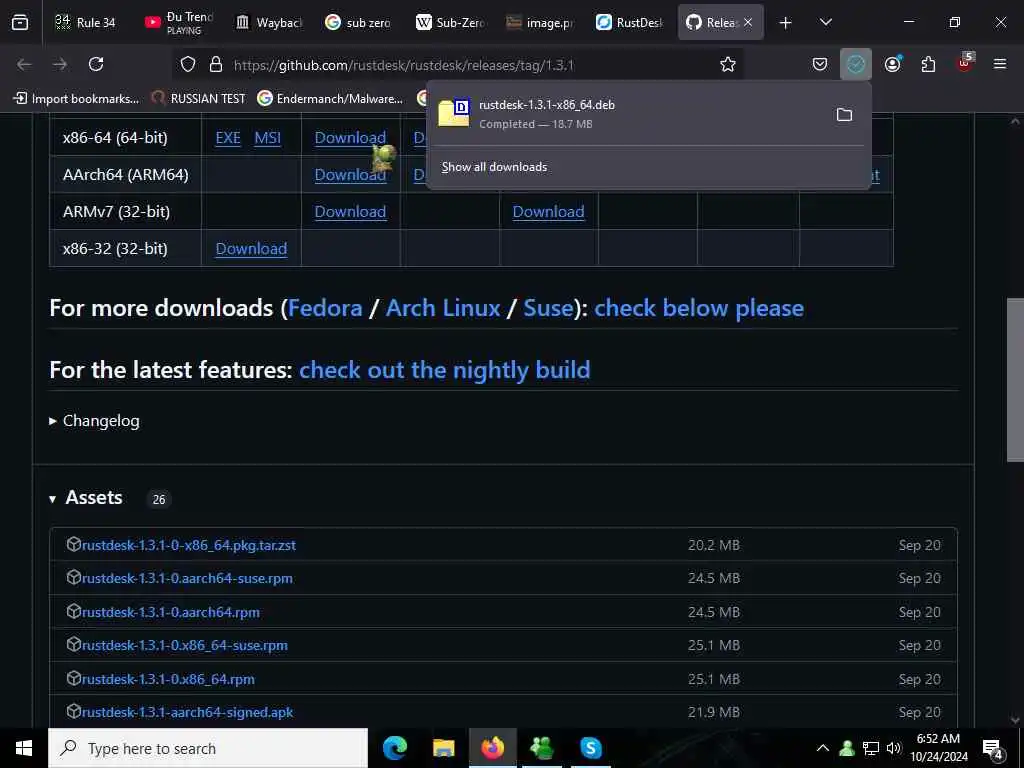Open the RUSSIAN TEST bookmark
The width and height of the screenshot is (1024, 768).
point(198,99)
